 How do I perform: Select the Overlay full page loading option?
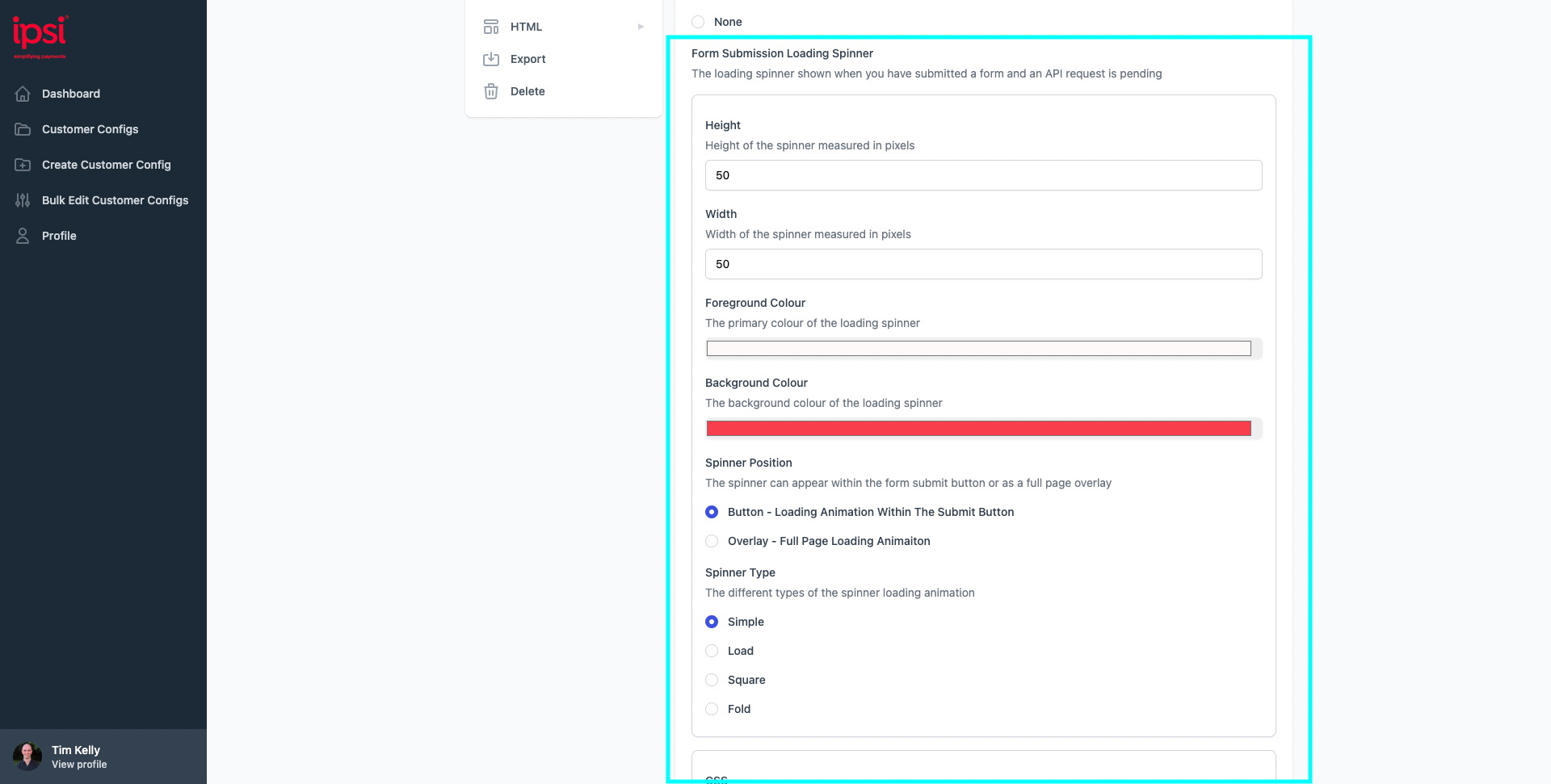click(712, 541)
